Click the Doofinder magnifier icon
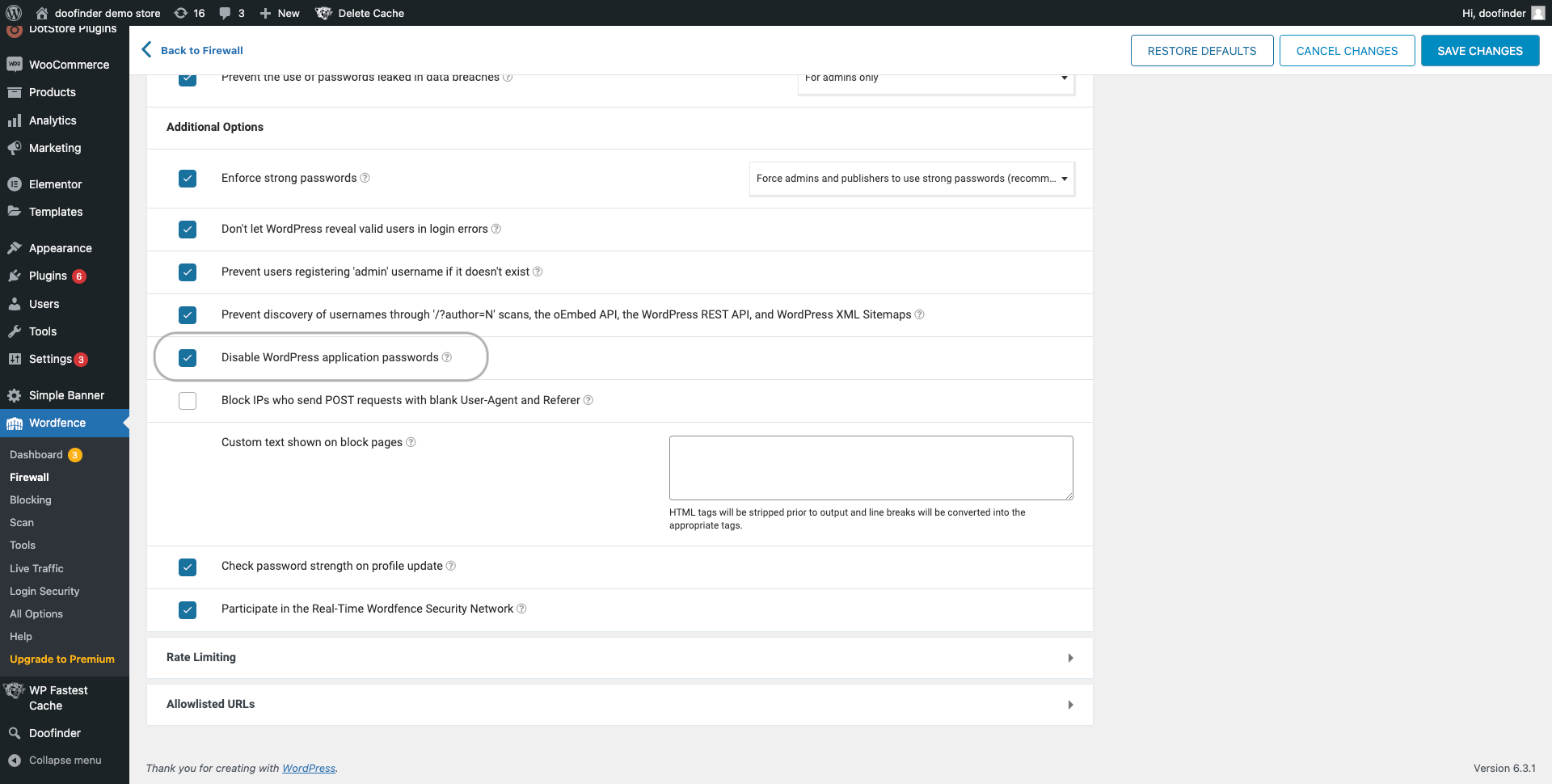 click(15, 733)
